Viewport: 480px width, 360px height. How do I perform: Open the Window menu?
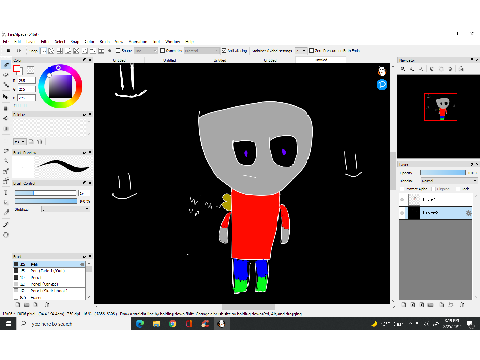coord(173,42)
